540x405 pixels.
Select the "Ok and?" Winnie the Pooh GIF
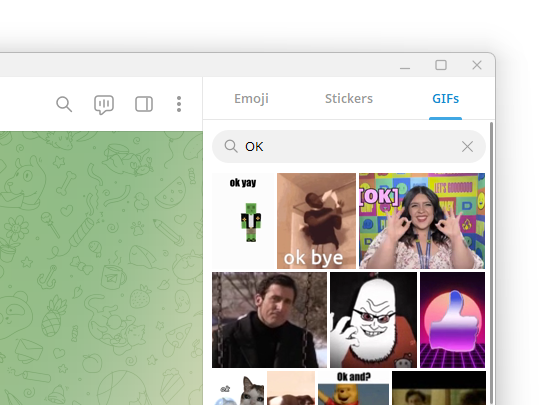pos(353,388)
